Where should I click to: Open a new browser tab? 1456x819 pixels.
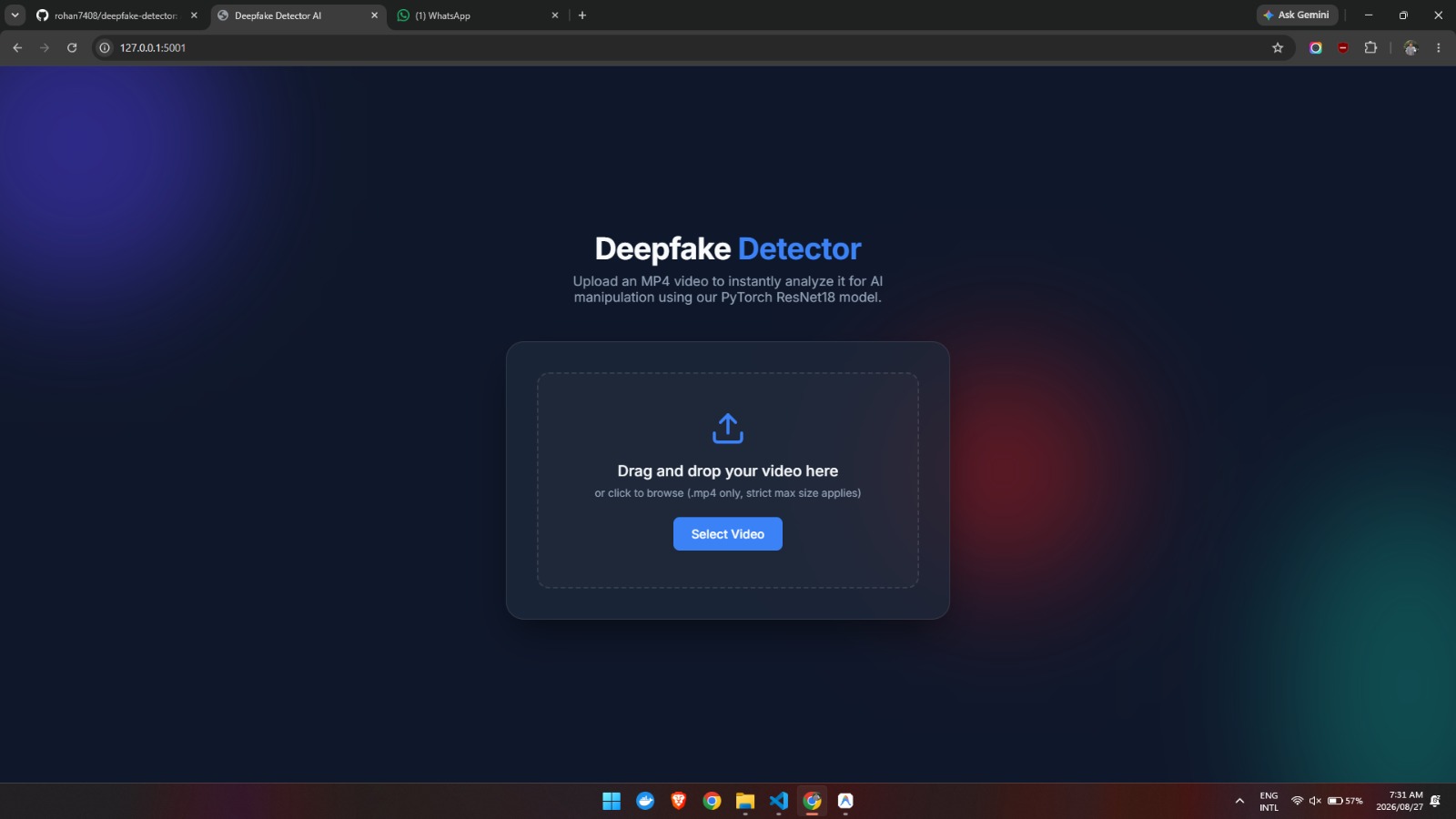pyautogui.click(x=582, y=15)
